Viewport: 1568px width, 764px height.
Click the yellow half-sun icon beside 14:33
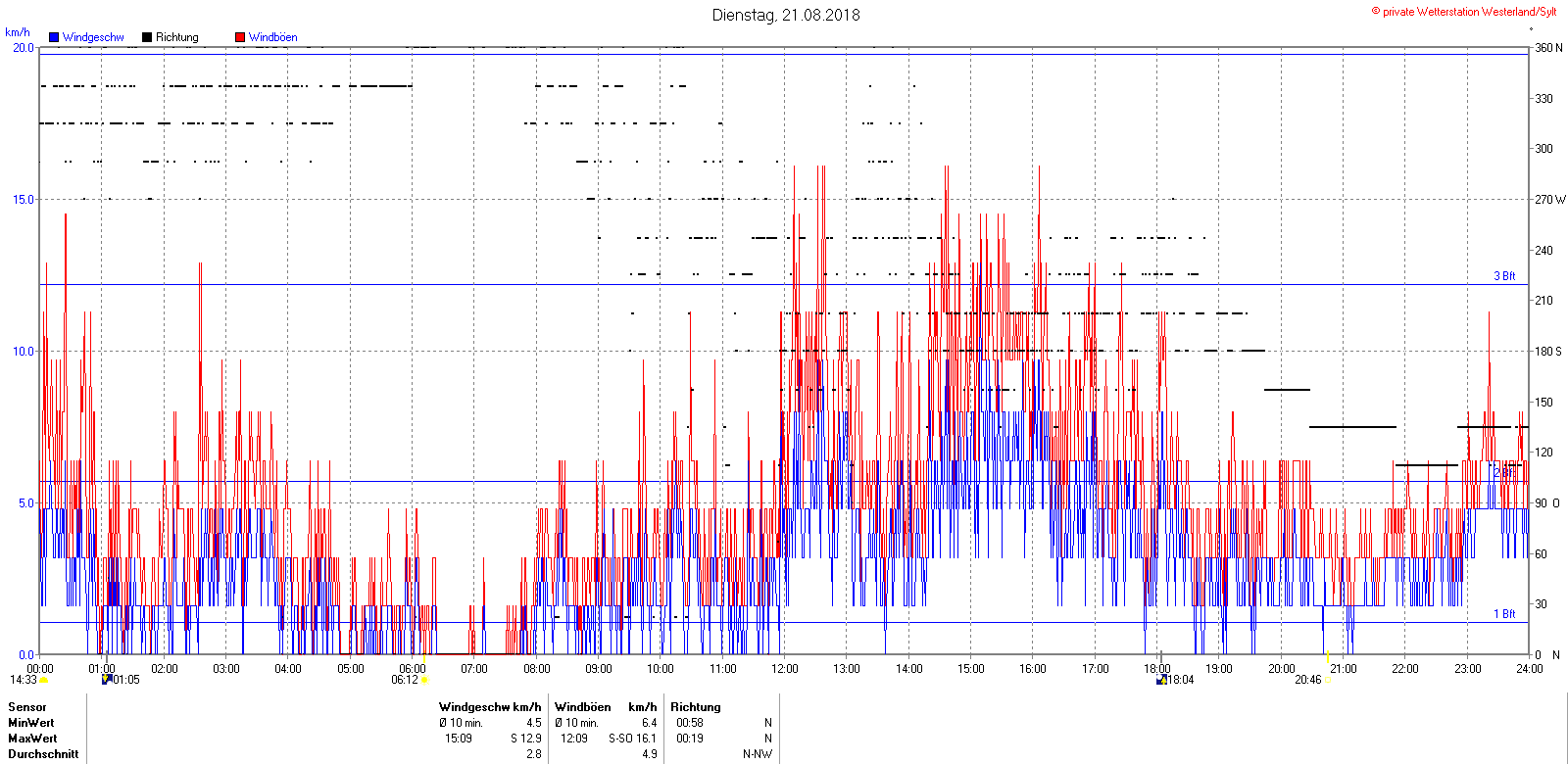(44, 680)
